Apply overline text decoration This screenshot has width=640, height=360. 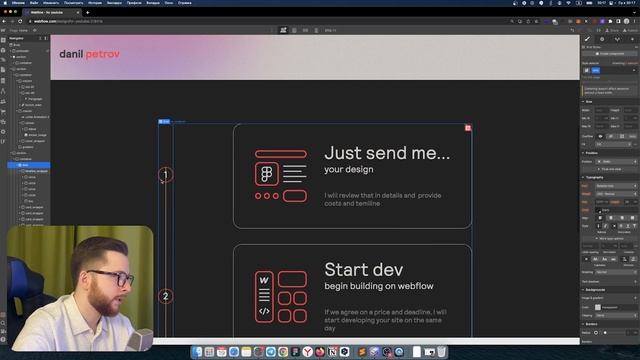pos(634,226)
